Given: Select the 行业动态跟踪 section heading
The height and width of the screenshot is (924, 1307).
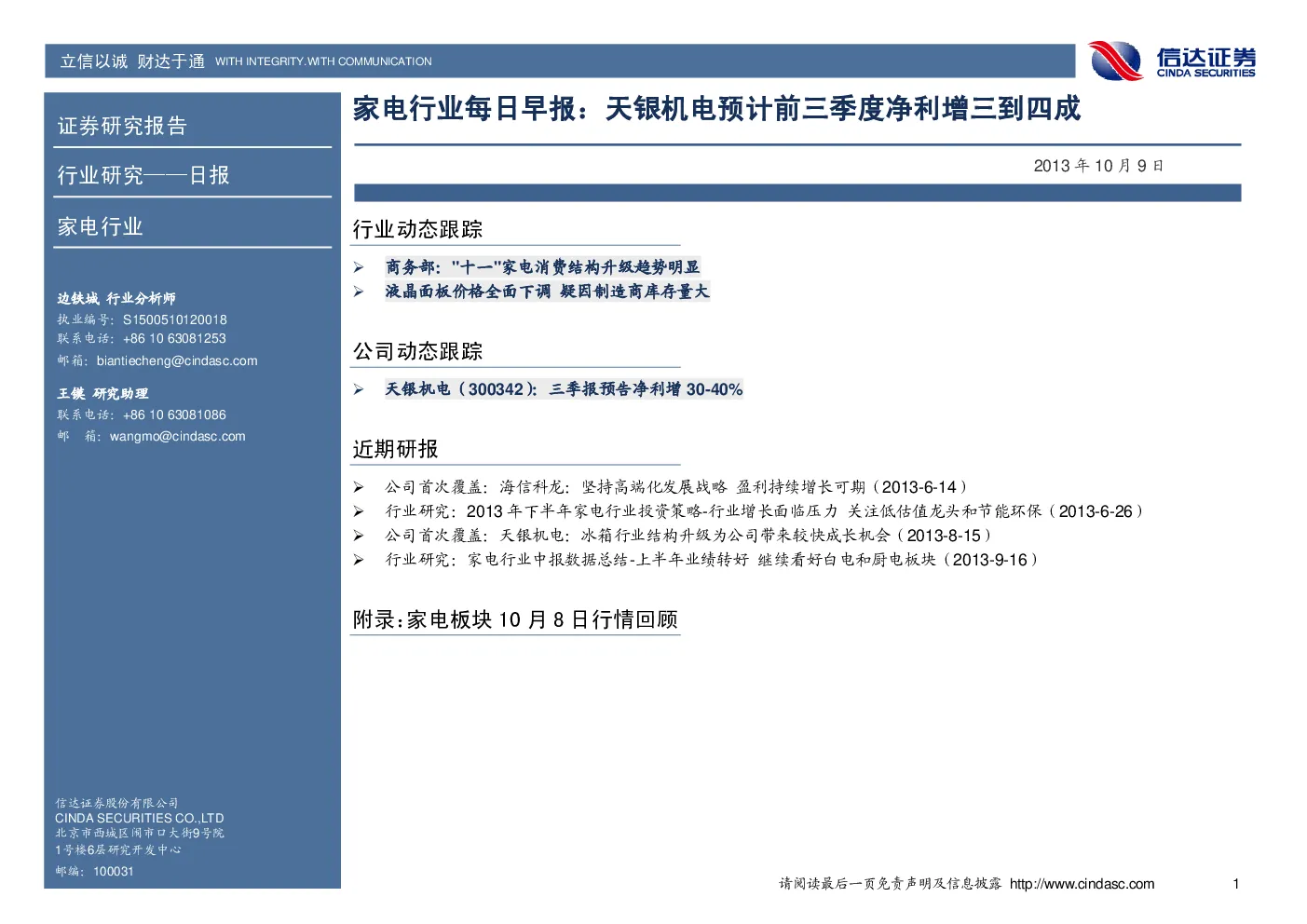Looking at the screenshot, I should [417, 229].
